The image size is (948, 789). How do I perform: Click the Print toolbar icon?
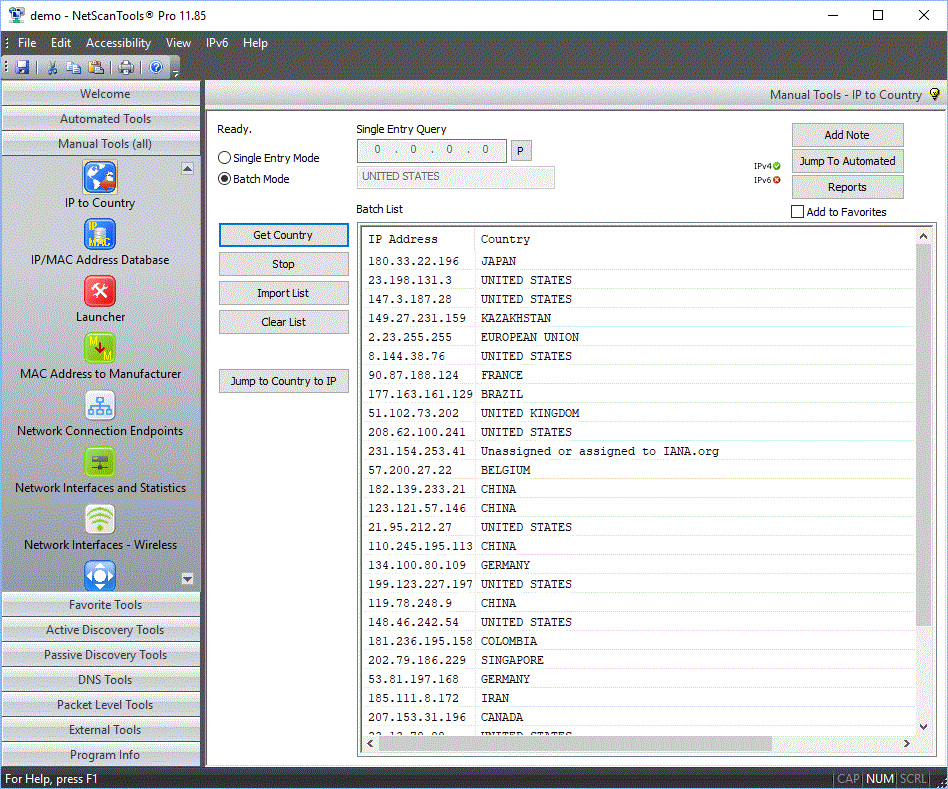126,68
